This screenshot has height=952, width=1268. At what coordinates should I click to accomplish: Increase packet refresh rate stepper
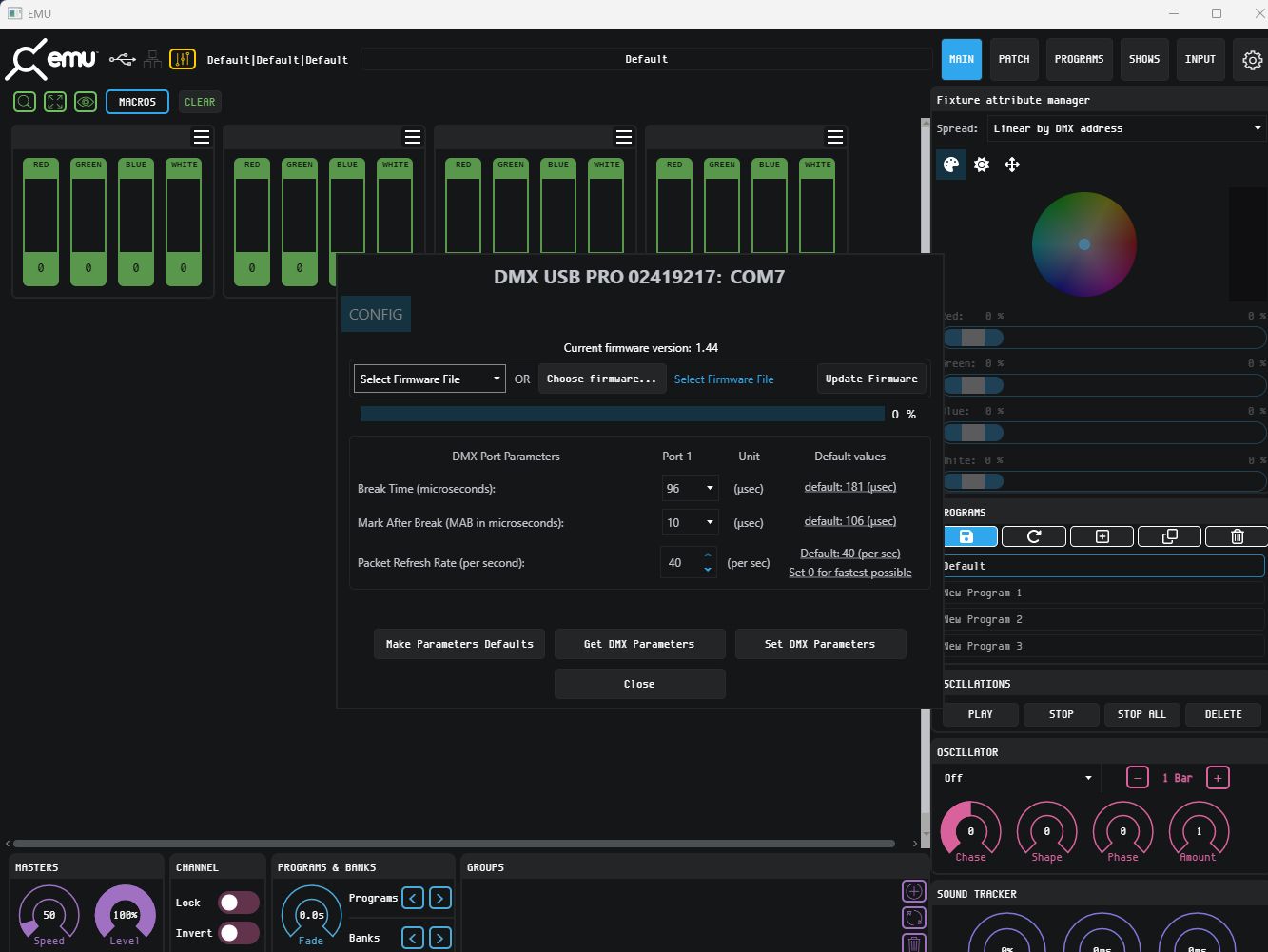tap(708, 555)
